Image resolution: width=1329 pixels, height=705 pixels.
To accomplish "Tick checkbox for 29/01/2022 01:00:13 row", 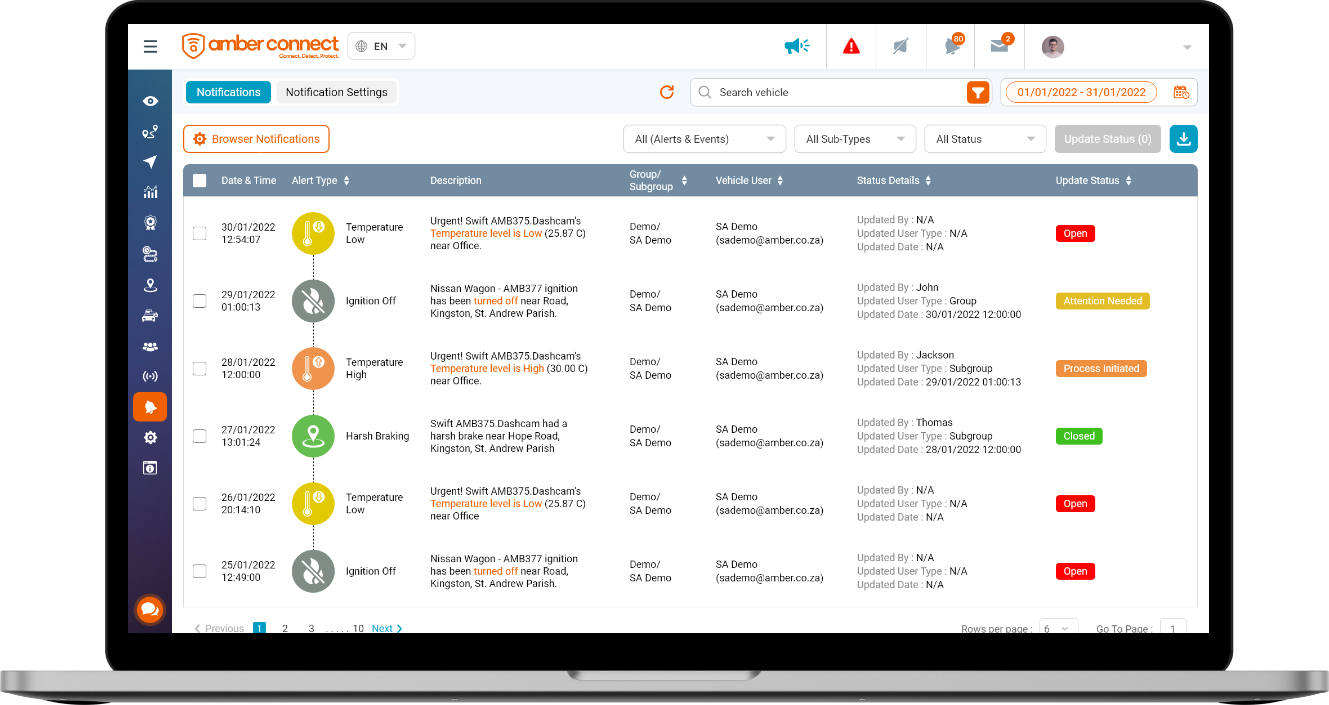I will (x=200, y=301).
